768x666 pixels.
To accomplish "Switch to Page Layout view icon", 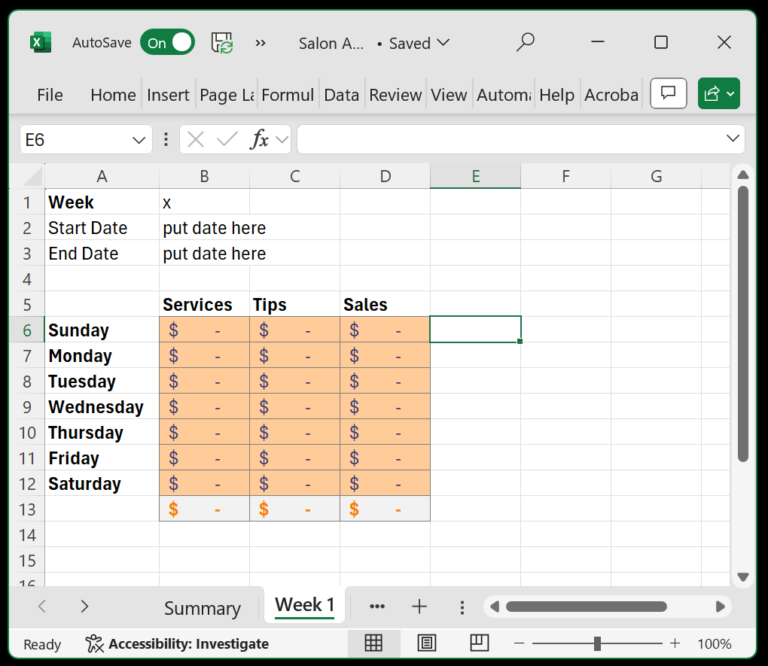I will pos(426,643).
